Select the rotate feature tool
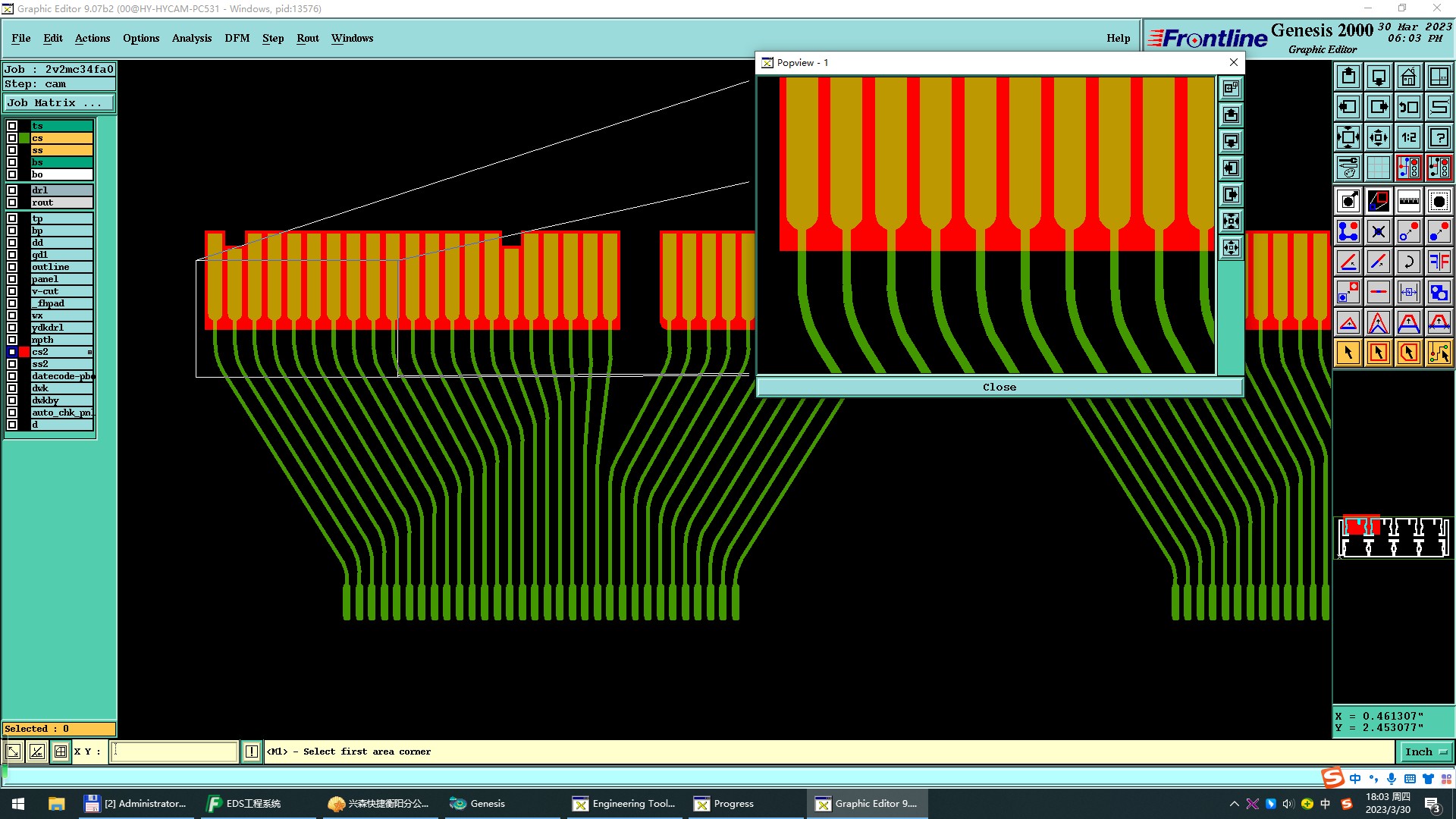Viewport: 1456px width, 819px height. 1408,262
